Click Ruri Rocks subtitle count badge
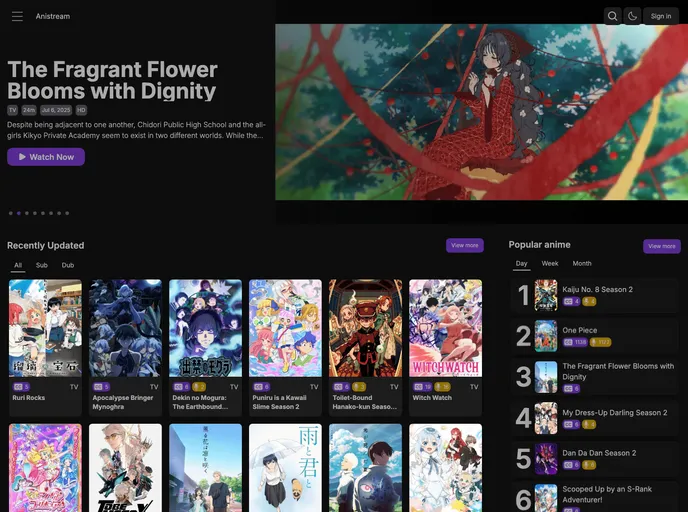The width and height of the screenshot is (688, 512). click(x=21, y=387)
